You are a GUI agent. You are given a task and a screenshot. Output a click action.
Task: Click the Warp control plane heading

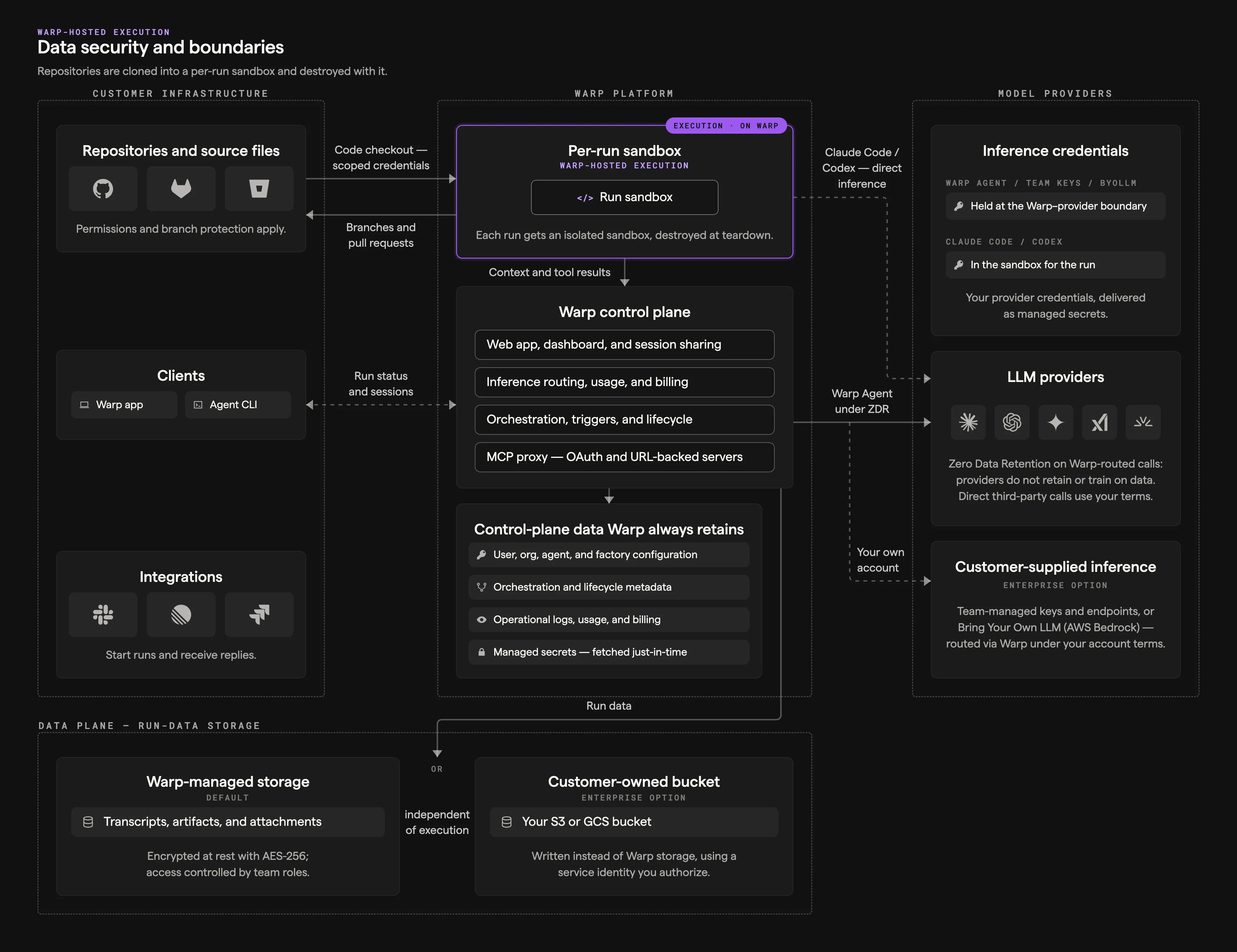pyautogui.click(x=624, y=312)
